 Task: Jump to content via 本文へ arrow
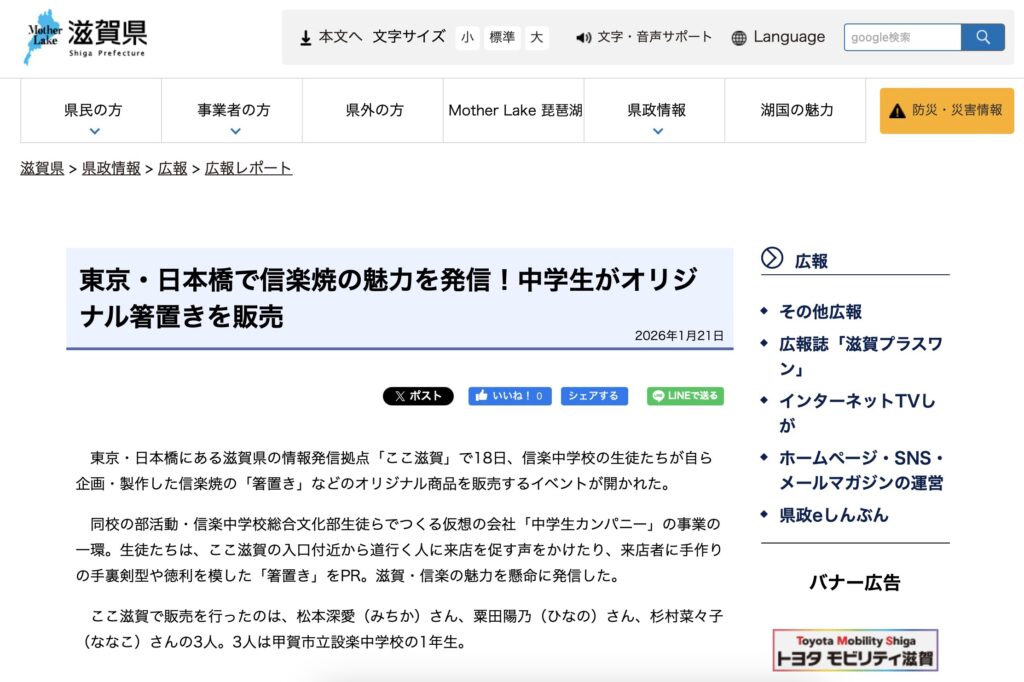330,37
